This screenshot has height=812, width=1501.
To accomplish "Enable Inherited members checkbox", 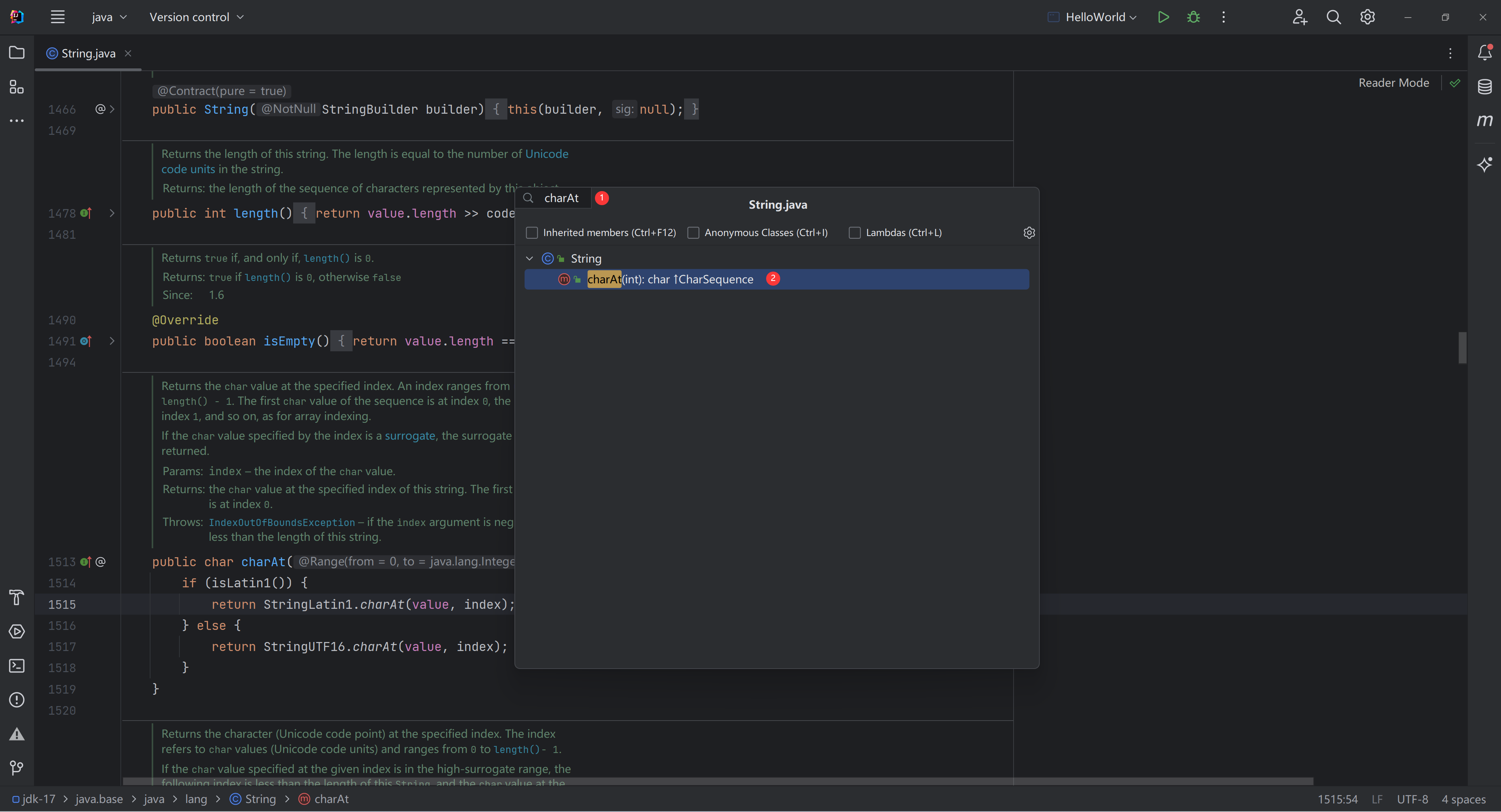I will pyautogui.click(x=532, y=233).
